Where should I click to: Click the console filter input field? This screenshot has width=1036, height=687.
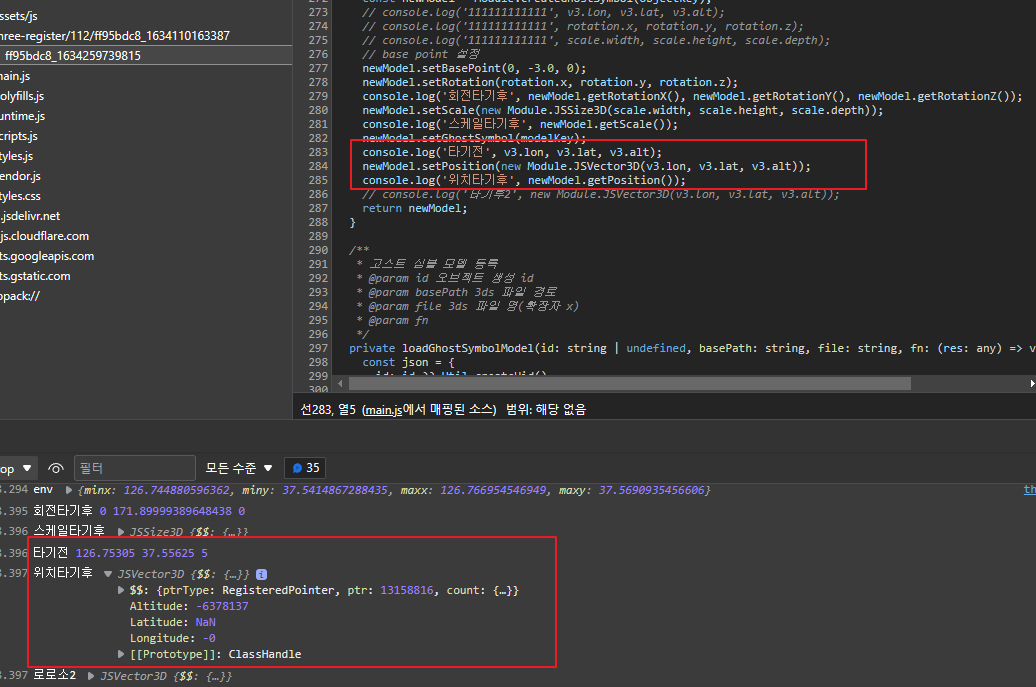134,467
